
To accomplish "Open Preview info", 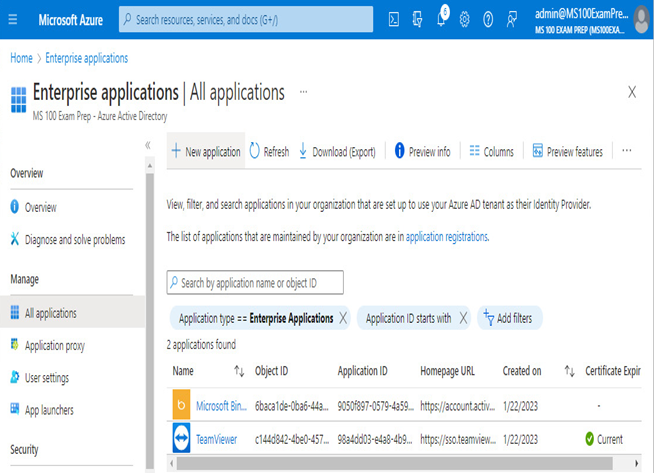I will pyautogui.click(x=423, y=151).
